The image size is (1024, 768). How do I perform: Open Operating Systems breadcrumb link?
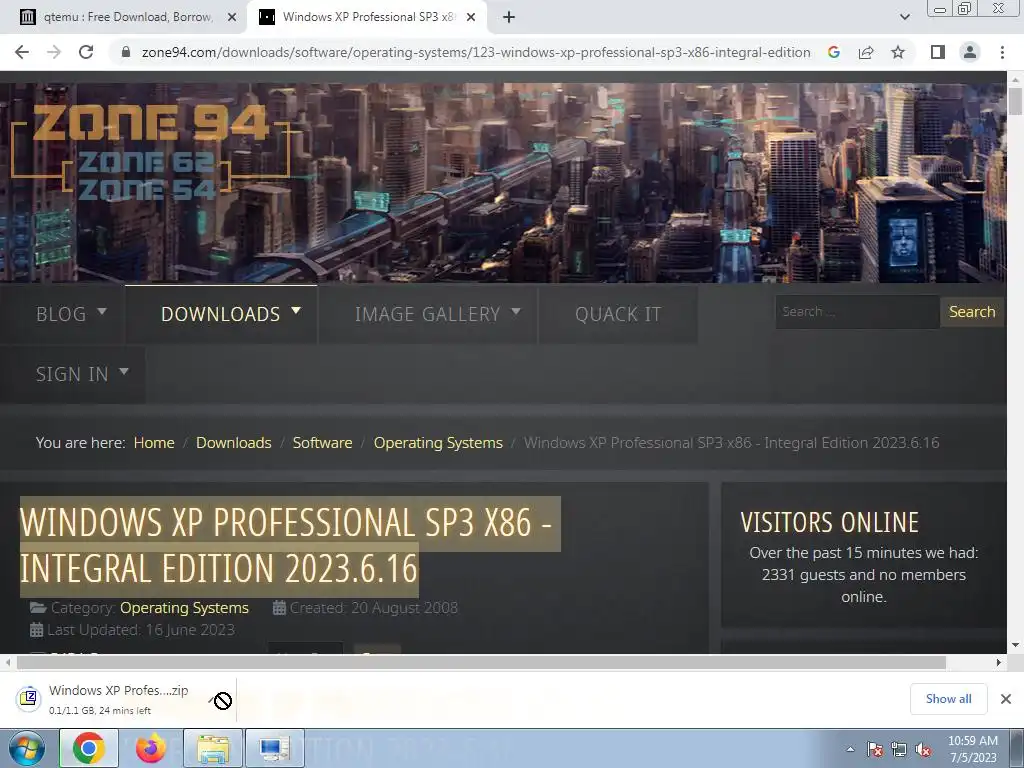pos(438,443)
